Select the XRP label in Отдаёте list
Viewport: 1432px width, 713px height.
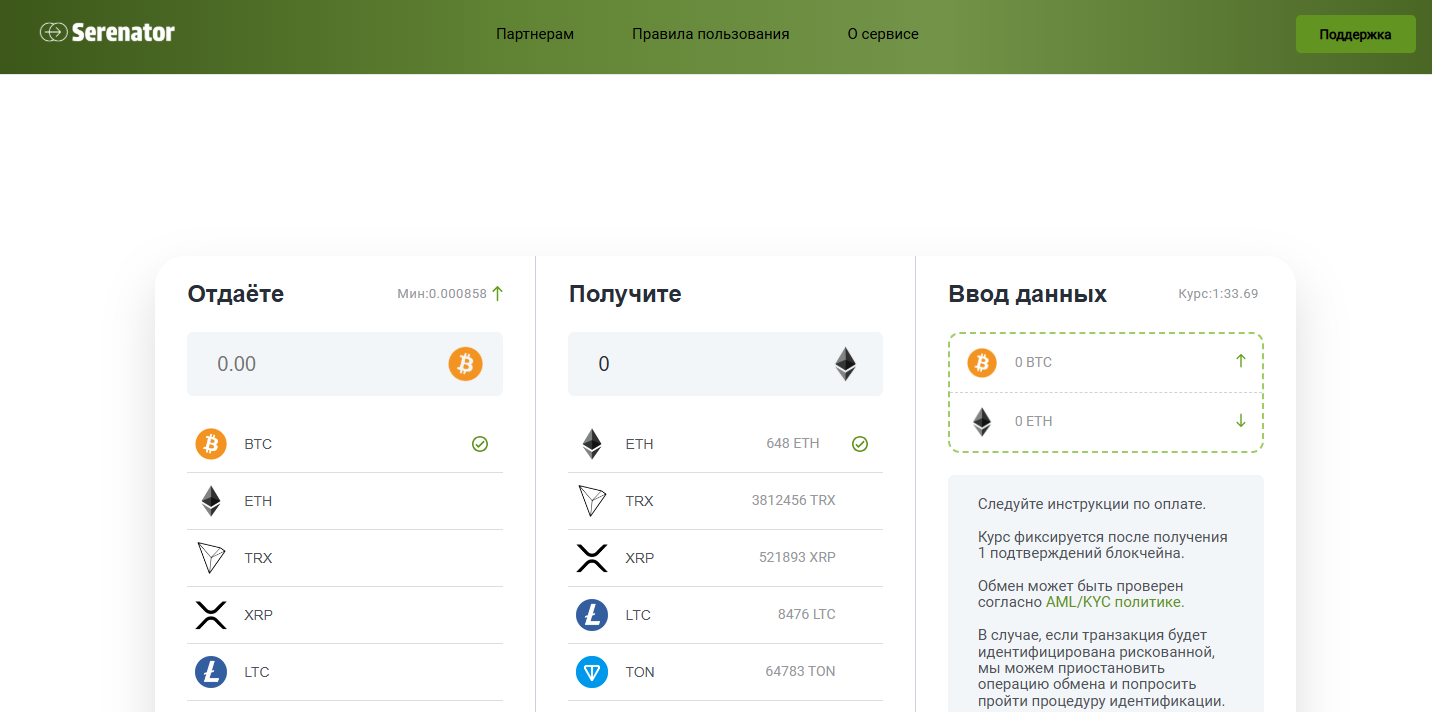258,615
